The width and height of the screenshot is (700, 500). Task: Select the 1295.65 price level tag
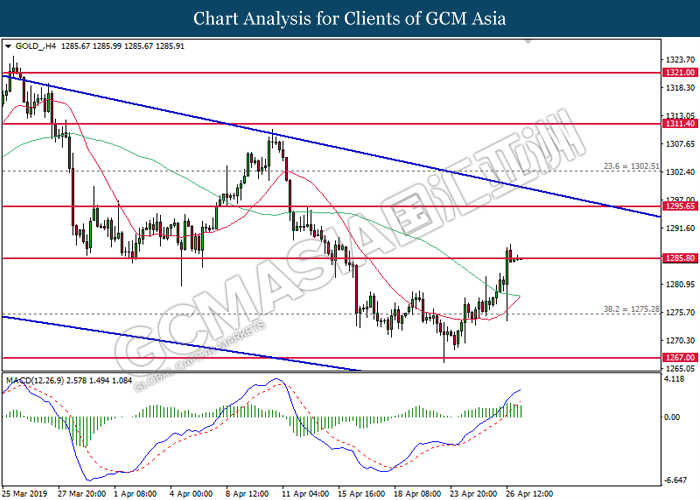click(x=679, y=206)
